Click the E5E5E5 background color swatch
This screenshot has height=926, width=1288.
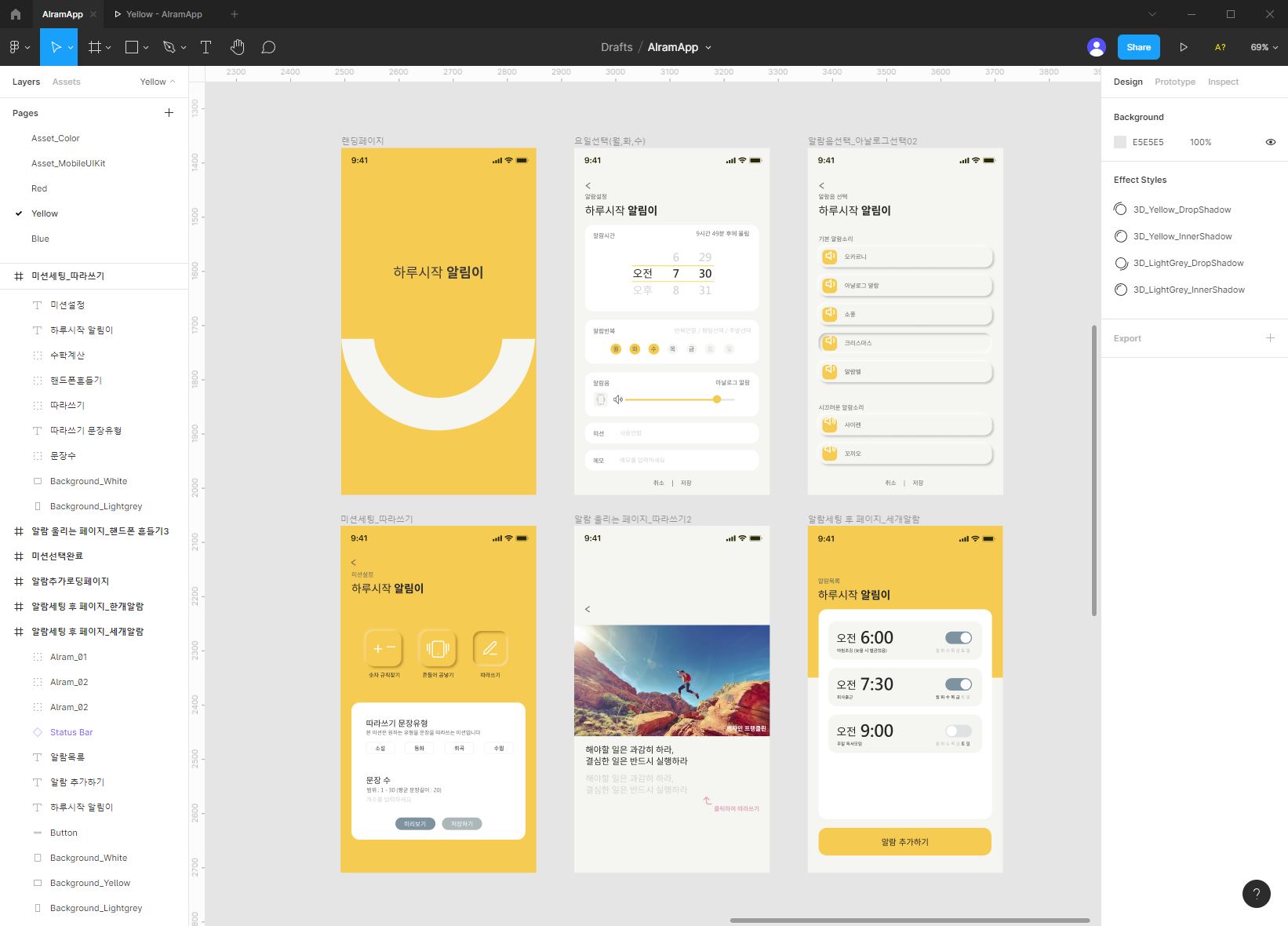pyautogui.click(x=1120, y=142)
